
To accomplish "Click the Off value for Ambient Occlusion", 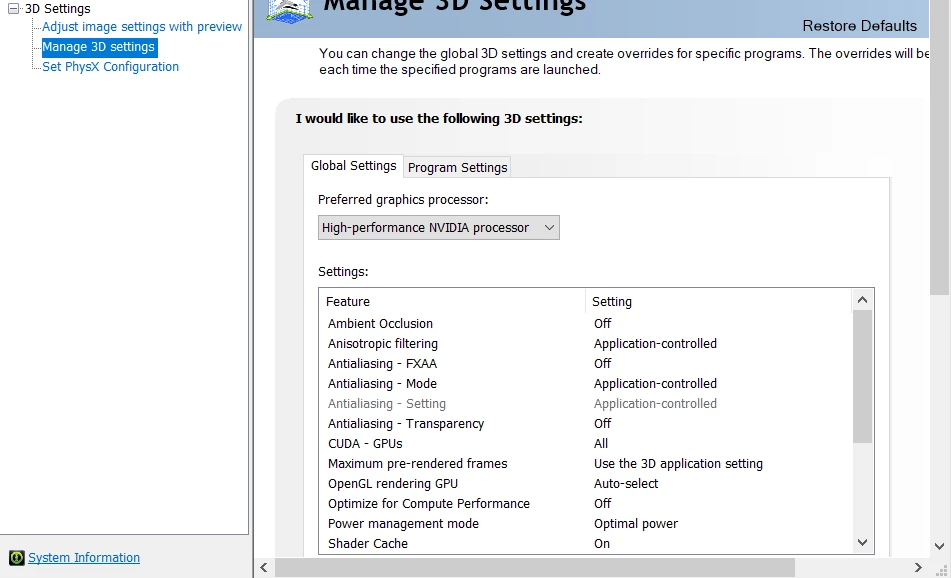I will pos(602,323).
